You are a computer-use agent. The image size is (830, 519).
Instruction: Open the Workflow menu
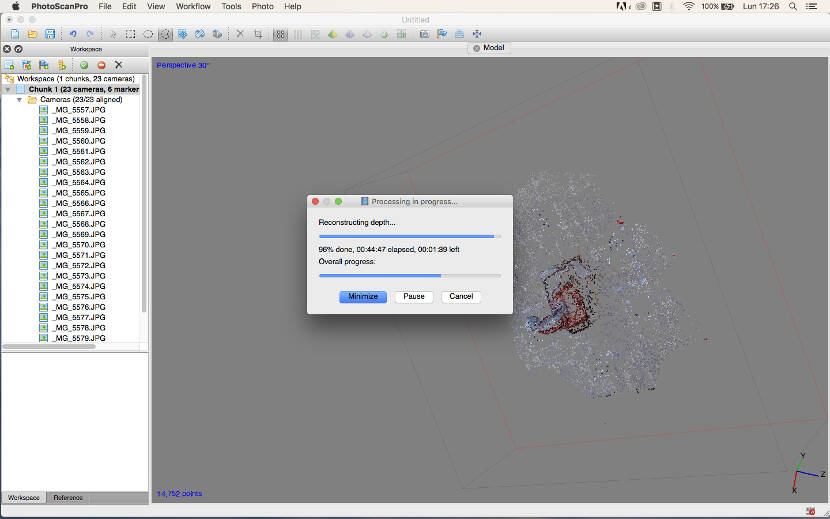tap(193, 6)
